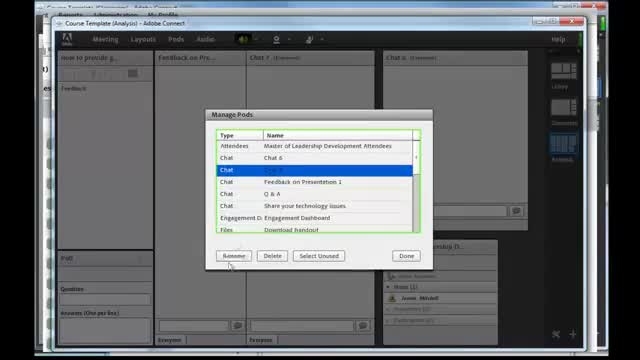Click the Active Speakers row
Image resolution: width=640 pixels, height=360 pixels.
tap(441, 276)
